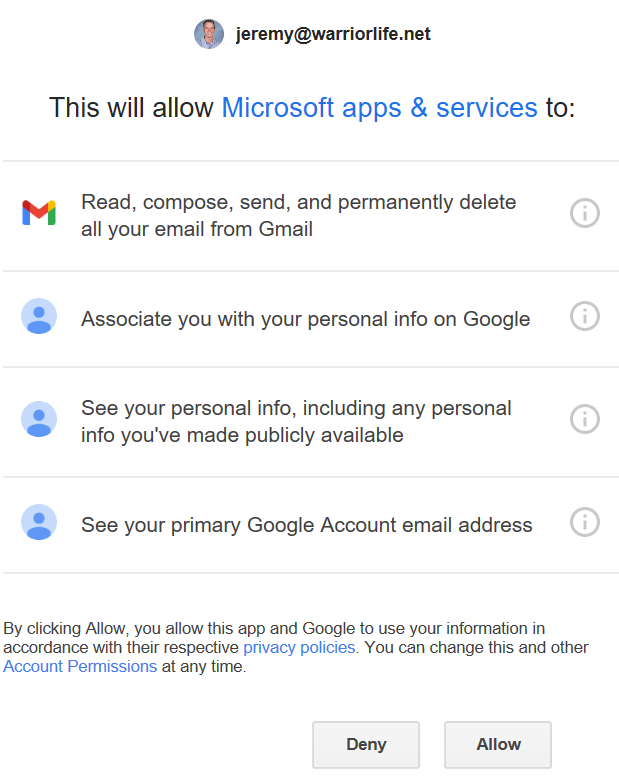Click person icon beside primary Google Account email
This screenshot has width=619, height=780.
coord(39,522)
